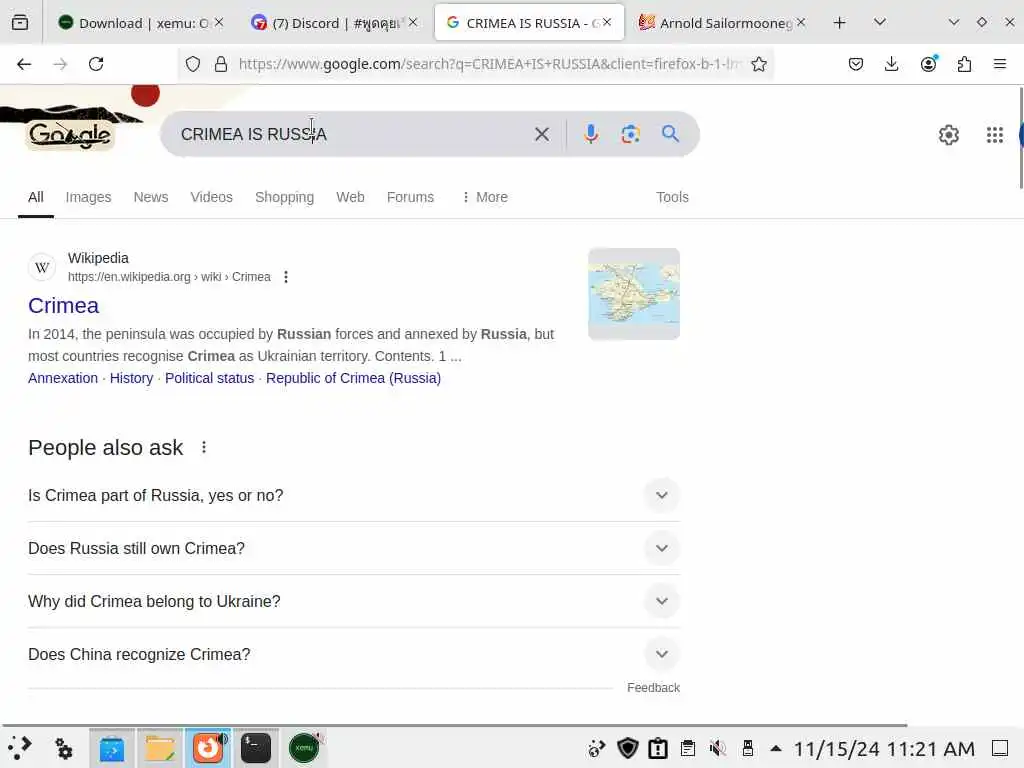
Task: Open the Firefox account icon
Action: click(x=928, y=64)
